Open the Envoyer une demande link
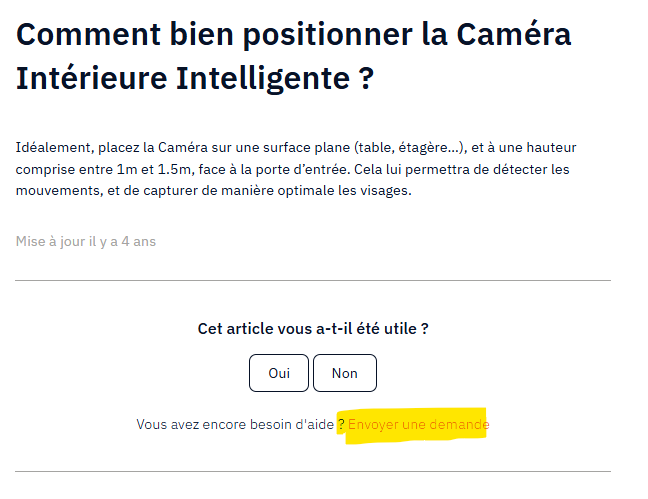Viewport: 648px width, 499px height. (x=418, y=425)
